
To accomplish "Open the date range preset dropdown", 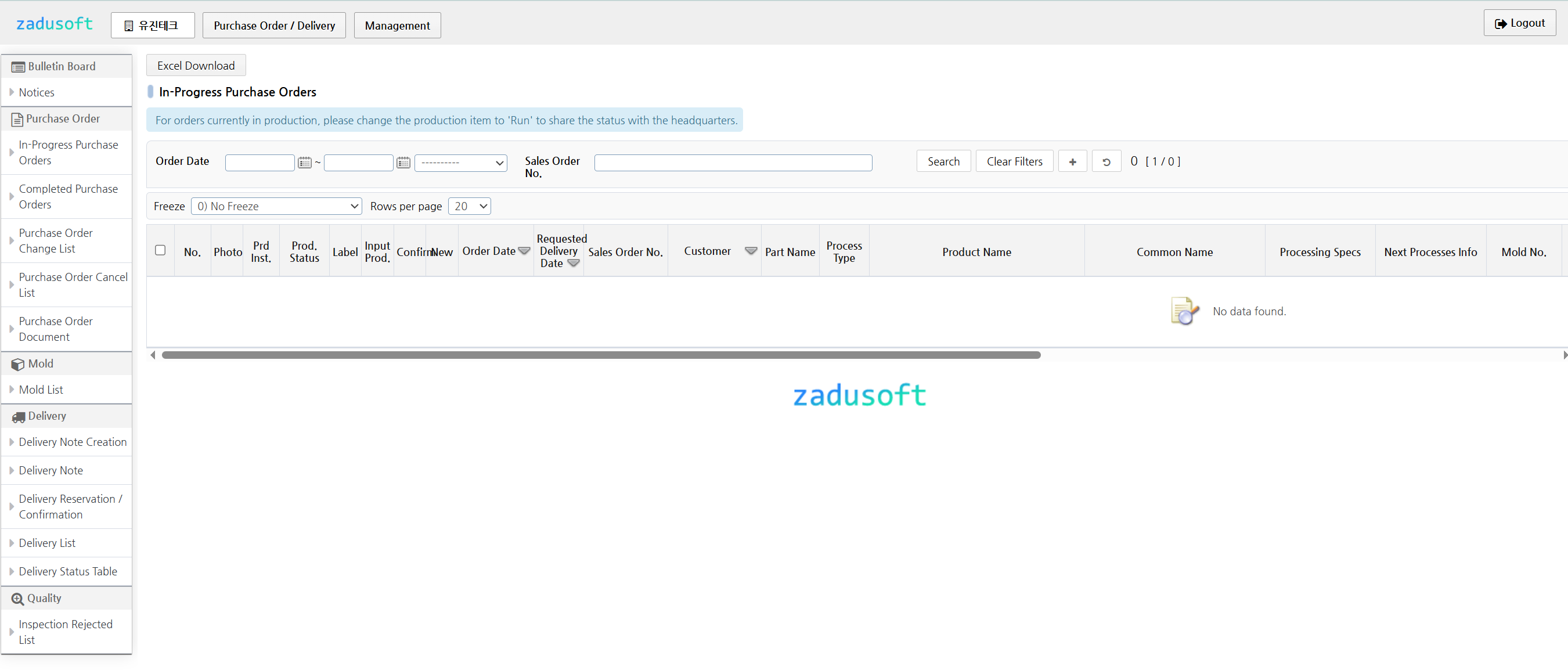I will click(x=460, y=163).
